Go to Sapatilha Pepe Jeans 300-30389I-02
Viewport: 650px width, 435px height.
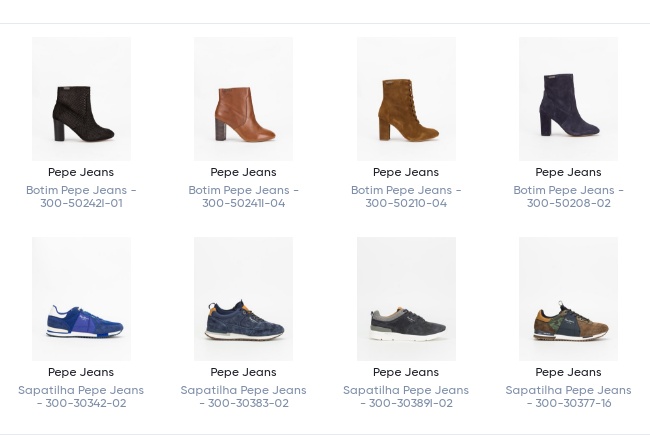click(406, 396)
